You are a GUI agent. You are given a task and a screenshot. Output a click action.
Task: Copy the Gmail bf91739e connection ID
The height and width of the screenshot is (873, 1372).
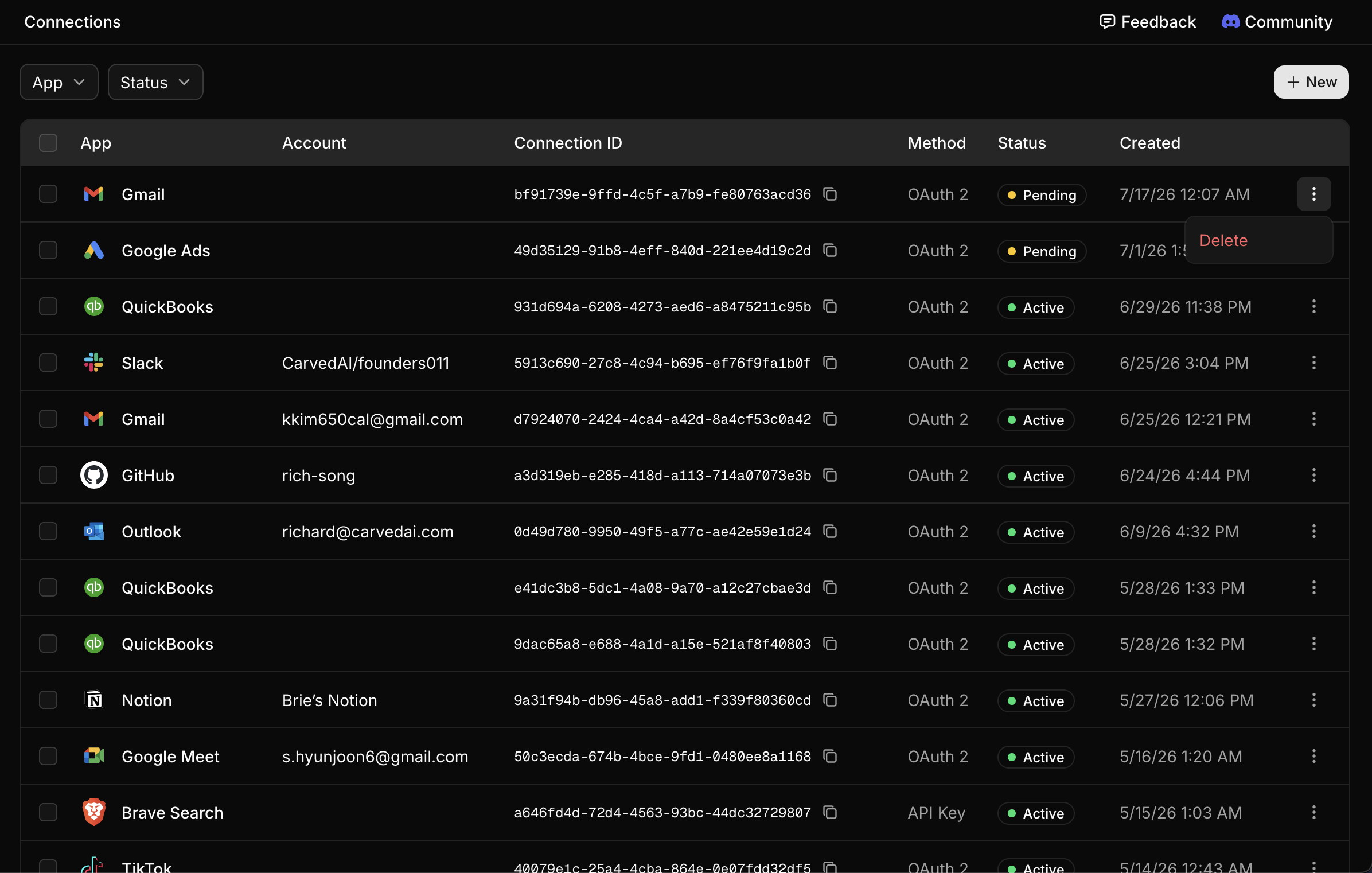830,194
